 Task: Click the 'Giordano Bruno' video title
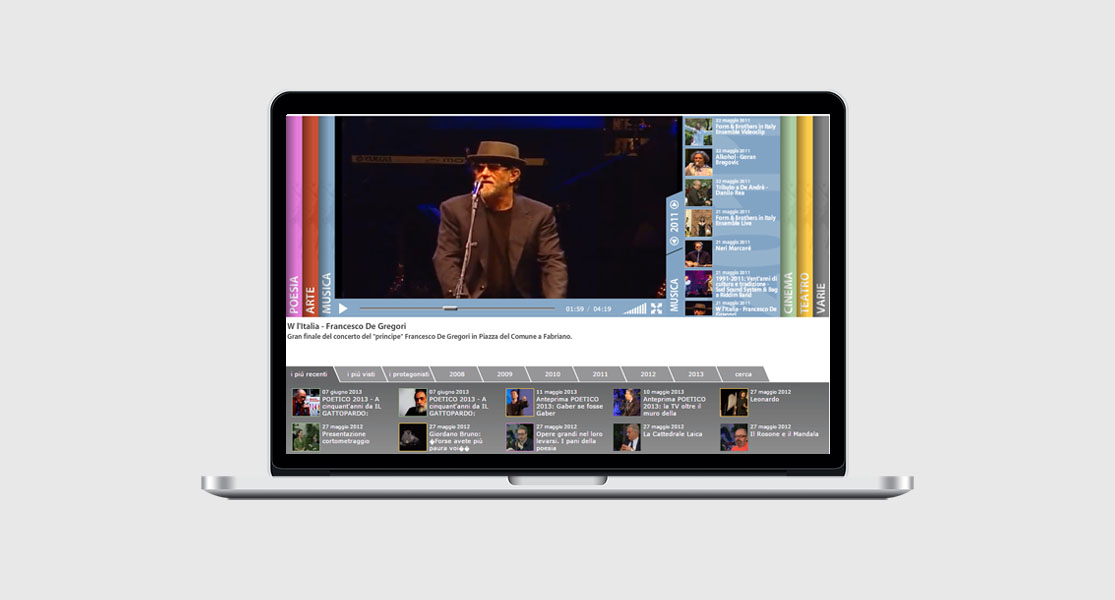[455, 441]
